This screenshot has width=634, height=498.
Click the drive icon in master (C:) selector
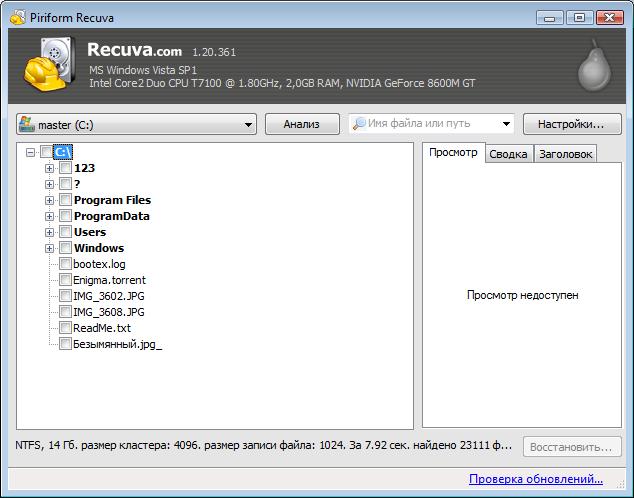pos(26,124)
